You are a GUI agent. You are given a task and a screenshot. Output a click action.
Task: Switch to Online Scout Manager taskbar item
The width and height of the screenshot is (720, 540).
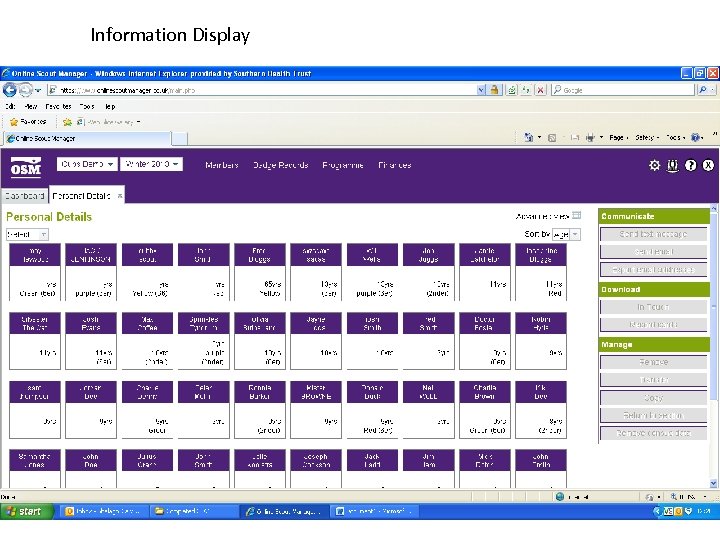coord(285,511)
